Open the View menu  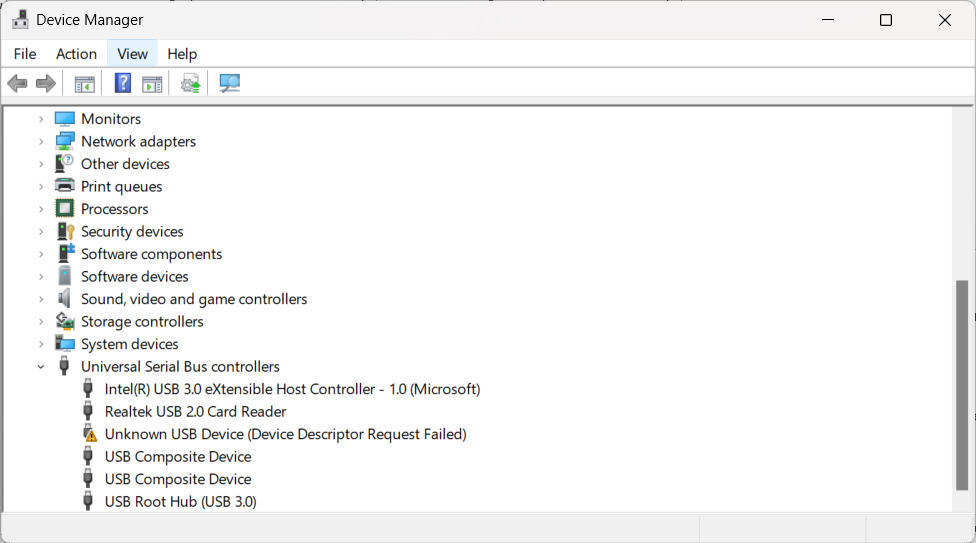(x=133, y=54)
